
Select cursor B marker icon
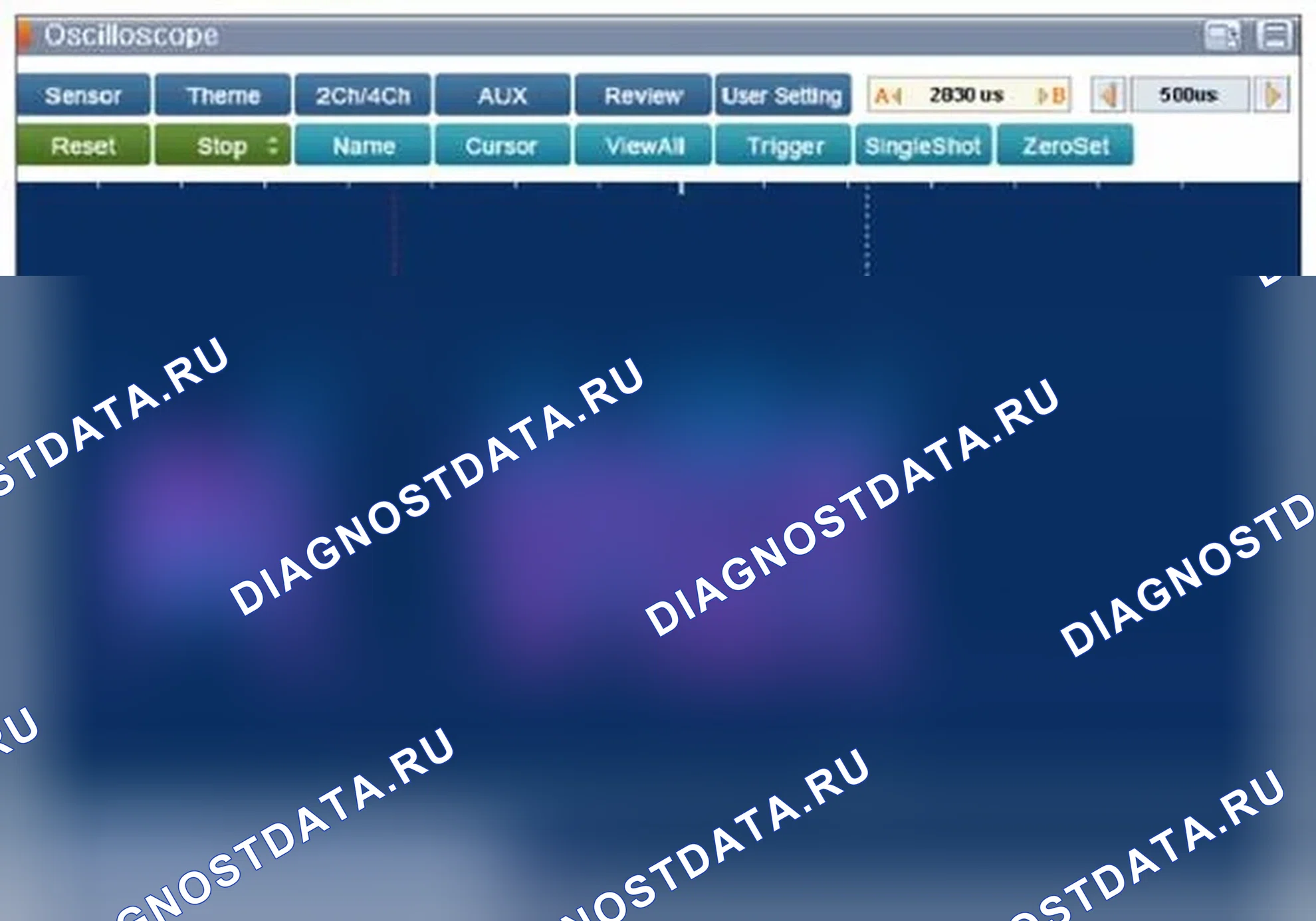(x=1053, y=96)
